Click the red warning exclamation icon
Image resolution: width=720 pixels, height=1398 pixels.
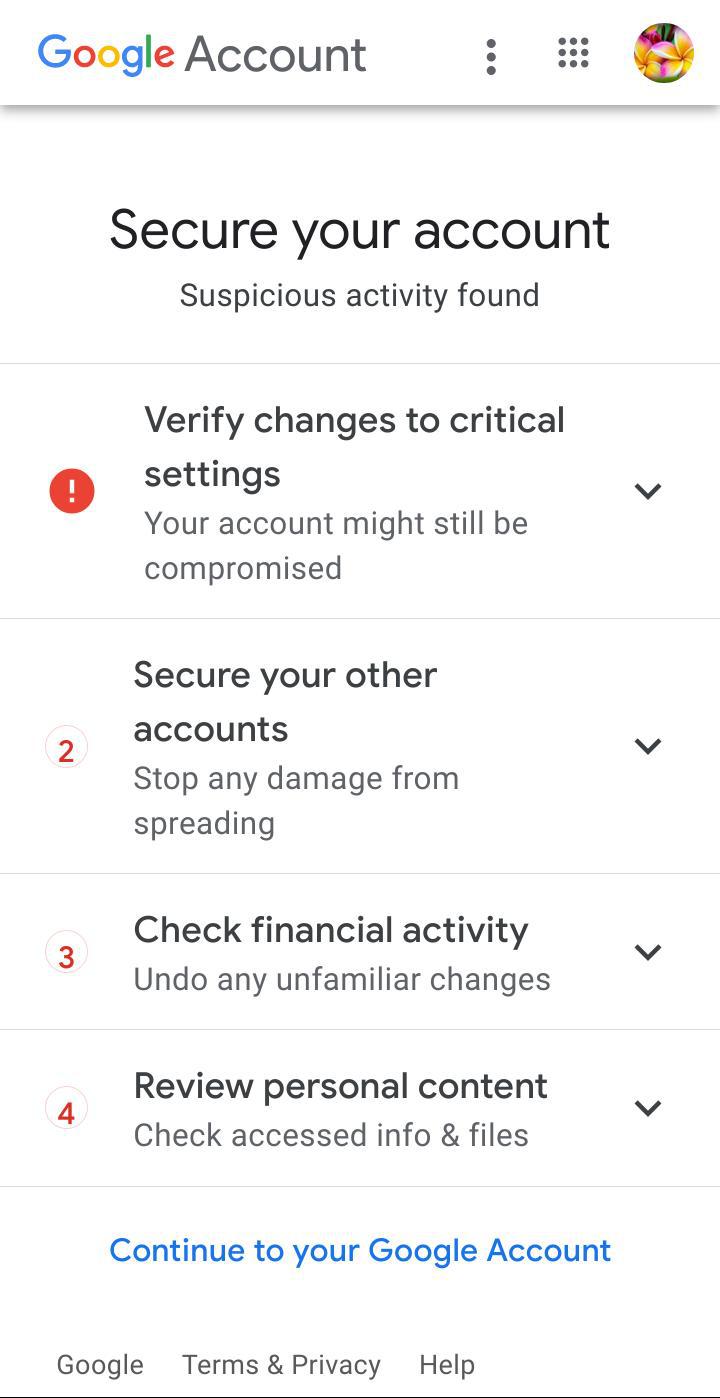click(x=71, y=490)
